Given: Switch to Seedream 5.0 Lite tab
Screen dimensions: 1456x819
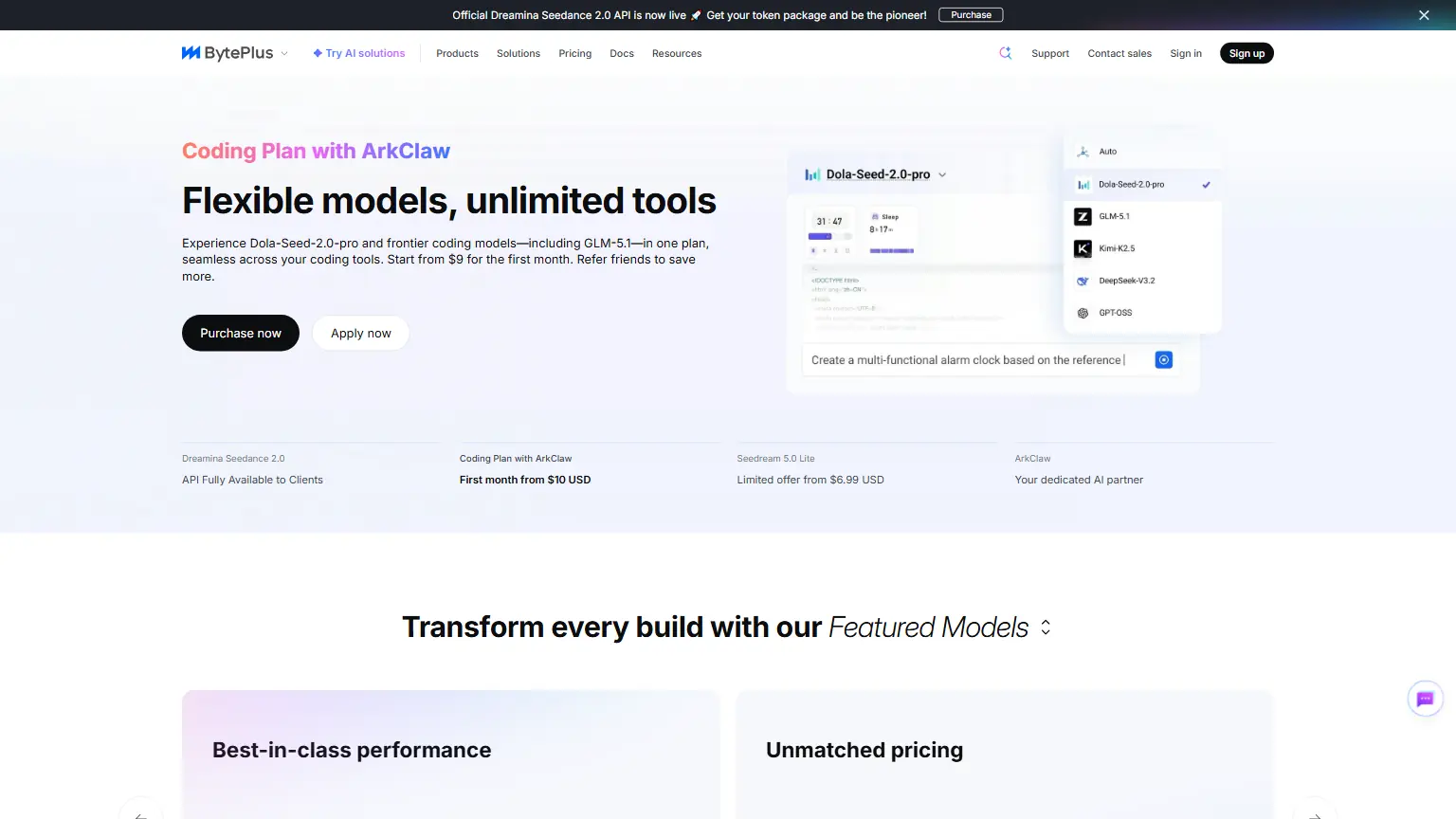Looking at the screenshot, I should pos(866,469).
